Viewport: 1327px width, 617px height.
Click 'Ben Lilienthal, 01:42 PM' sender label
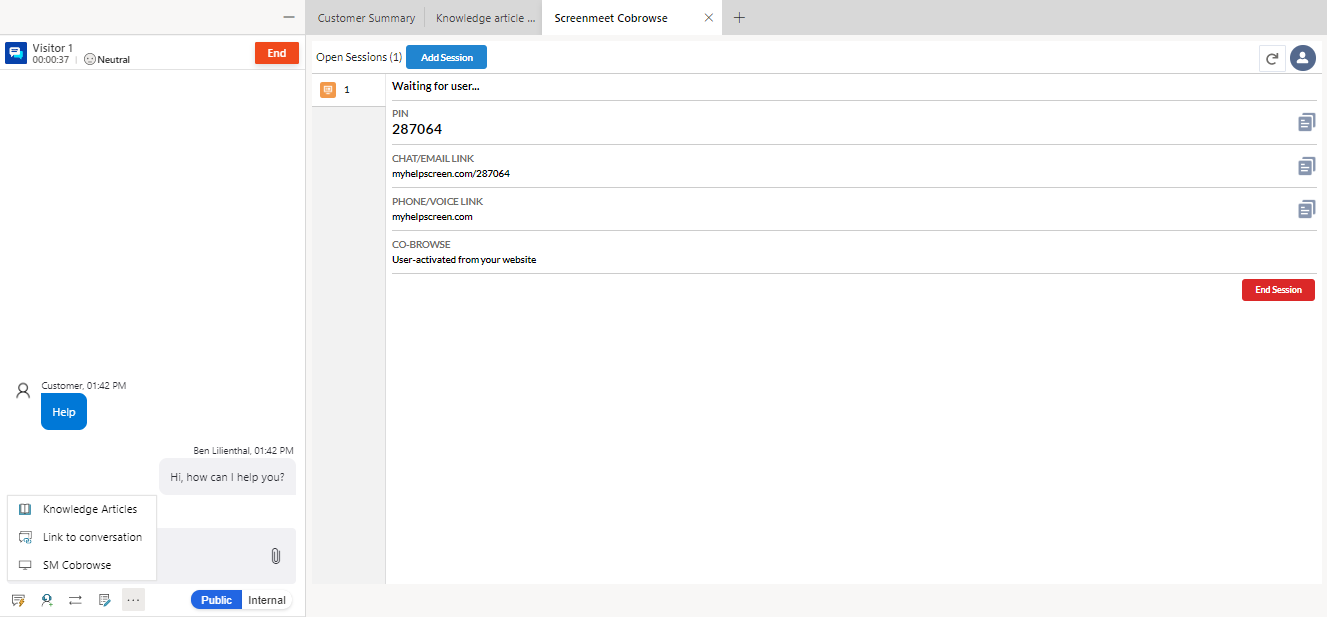tap(243, 451)
